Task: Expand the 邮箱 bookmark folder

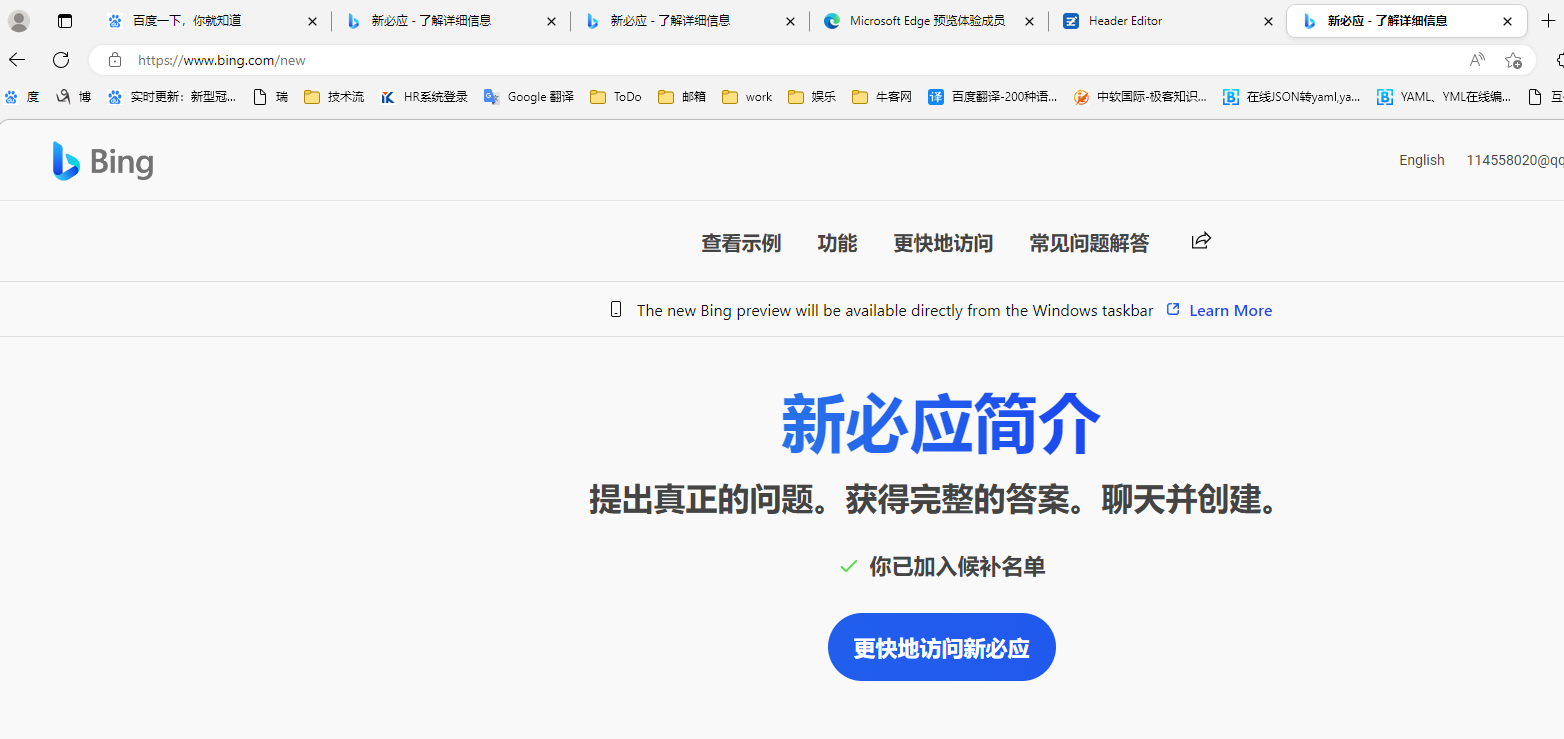Action: pyautogui.click(x=682, y=97)
